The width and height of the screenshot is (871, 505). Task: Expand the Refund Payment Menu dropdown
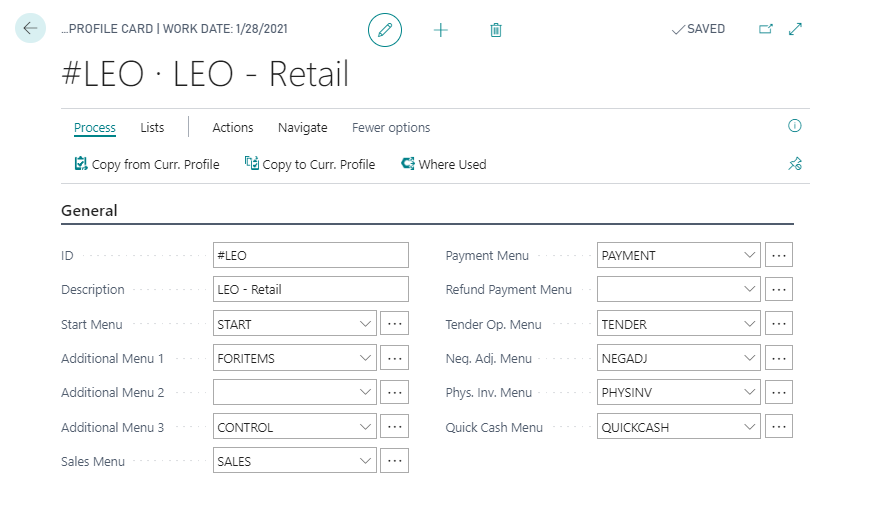pyautogui.click(x=750, y=290)
